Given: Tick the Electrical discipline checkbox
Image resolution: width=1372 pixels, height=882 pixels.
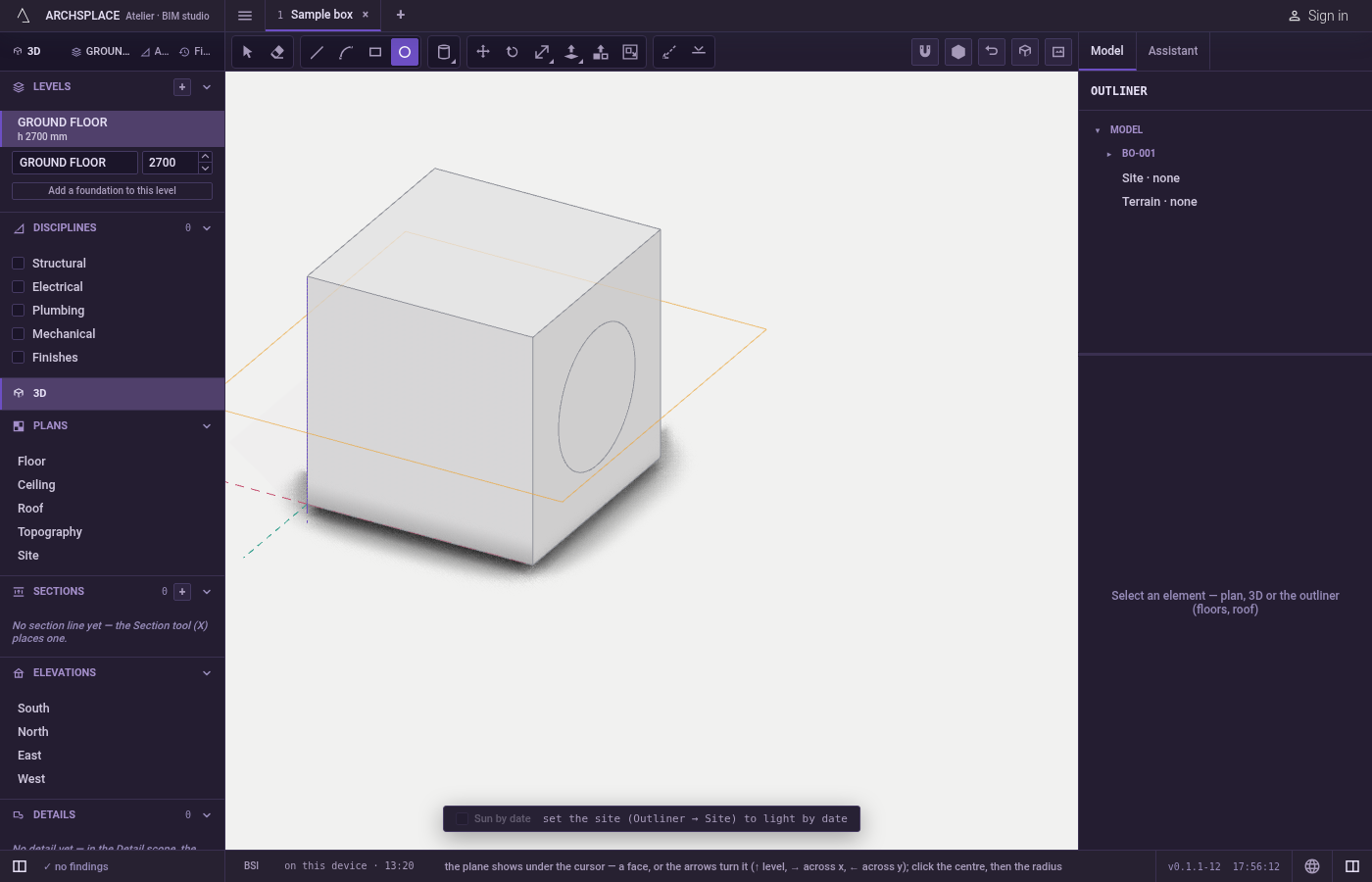Looking at the screenshot, I should pyautogui.click(x=18, y=286).
